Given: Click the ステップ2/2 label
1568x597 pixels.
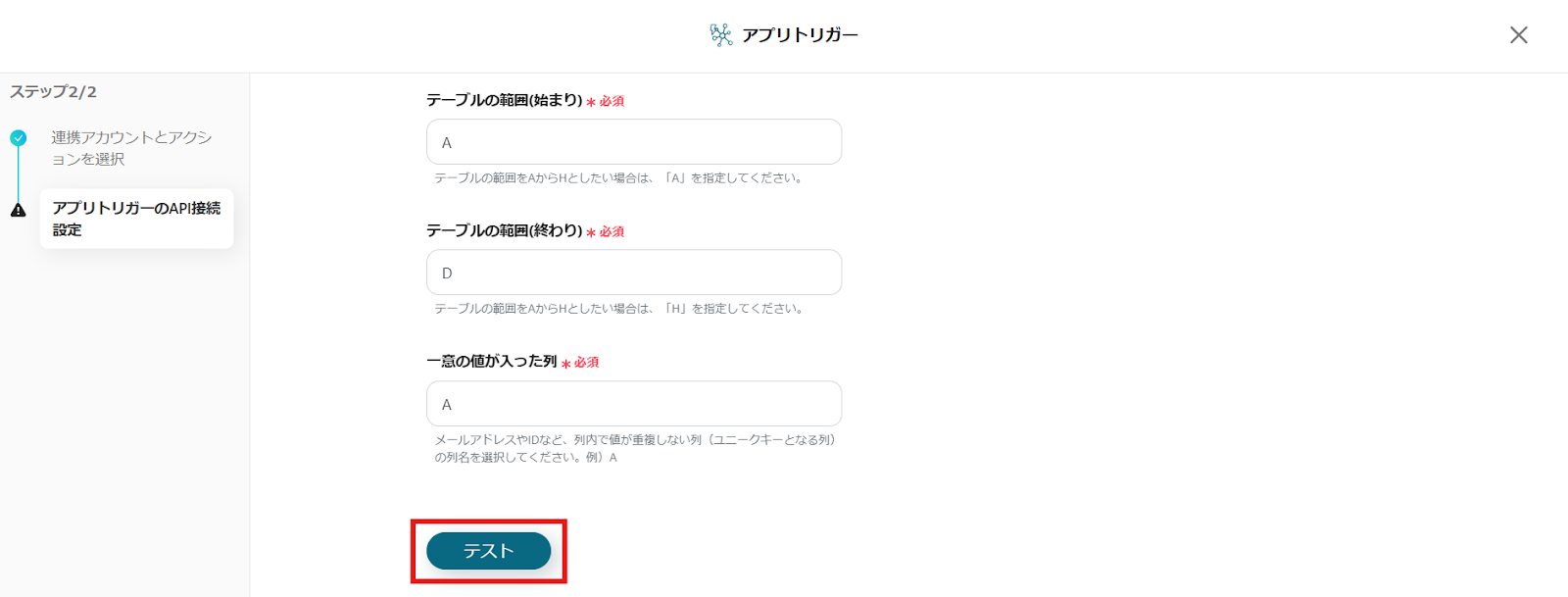Looking at the screenshot, I should pos(54,92).
